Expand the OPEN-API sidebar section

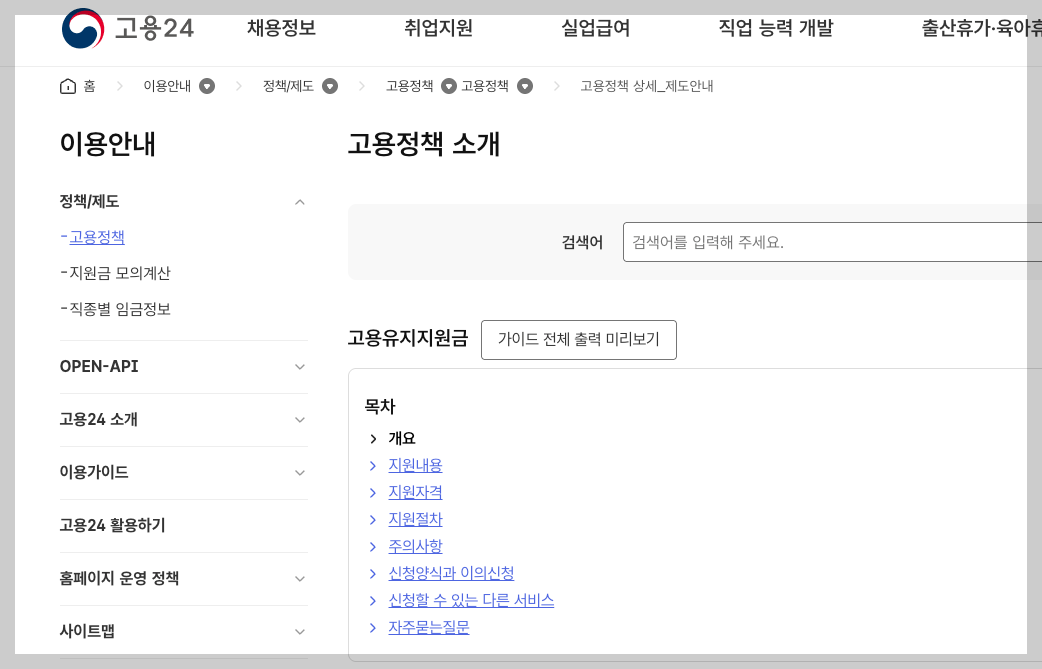pos(299,367)
